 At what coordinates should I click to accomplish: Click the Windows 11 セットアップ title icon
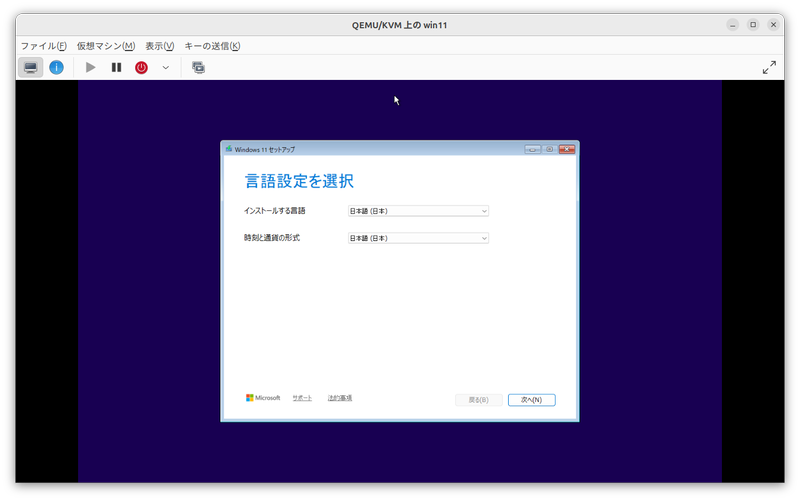[229, 149]
